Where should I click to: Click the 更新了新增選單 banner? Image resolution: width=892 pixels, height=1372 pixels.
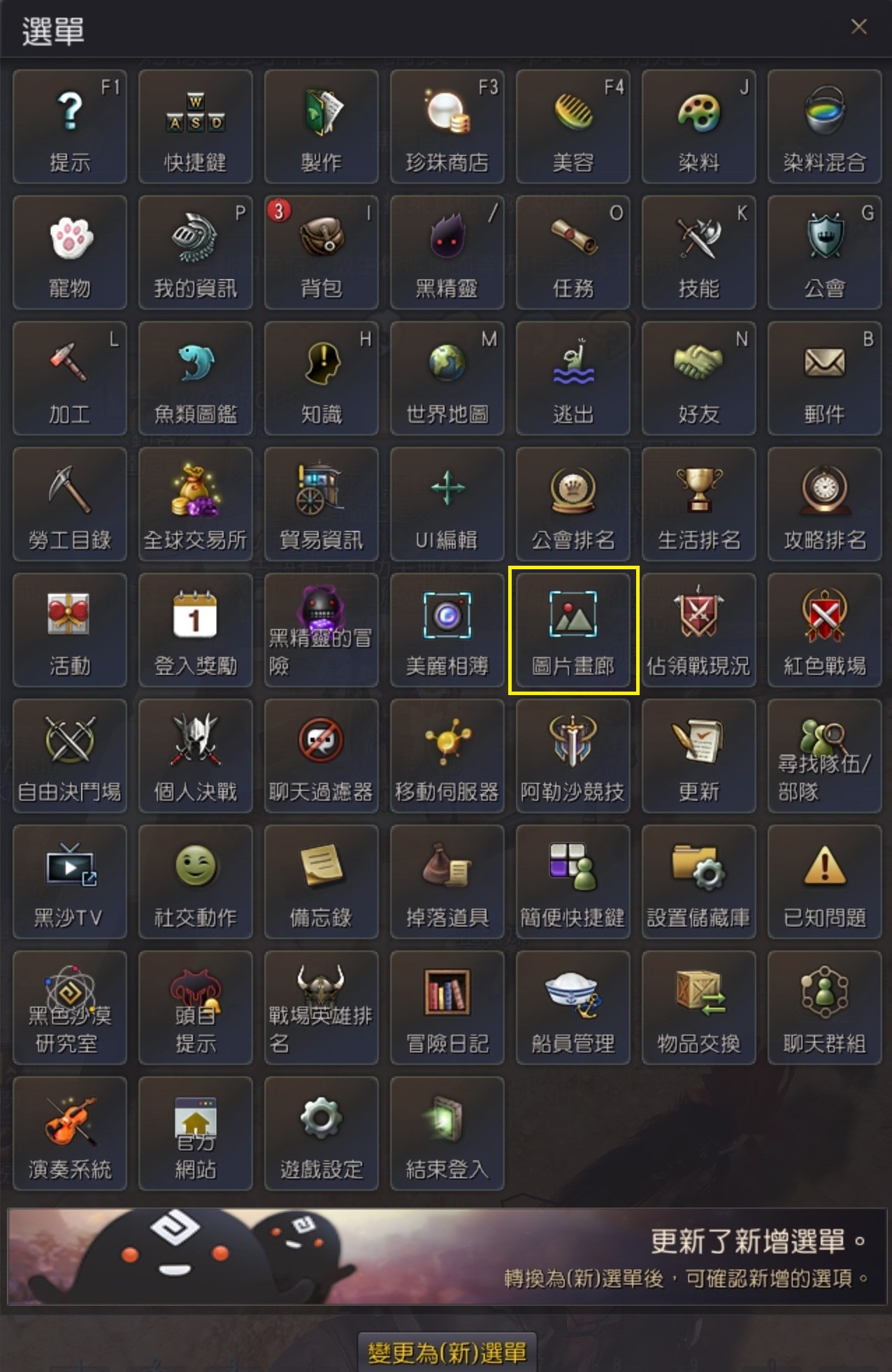point(447,1257)
